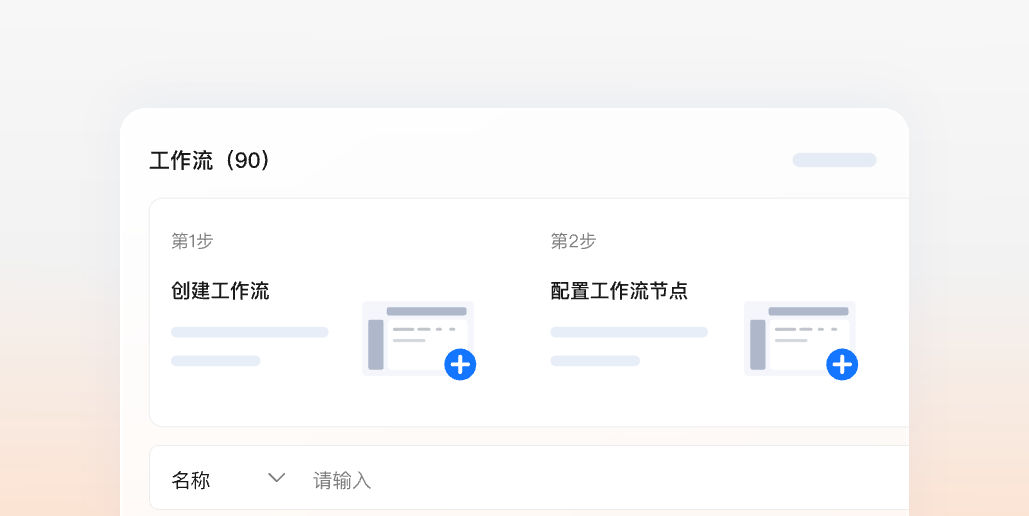Expand the chevron arrow beside 名称
The height and width of the screenshot is (516, 1029).
(277, 478)
